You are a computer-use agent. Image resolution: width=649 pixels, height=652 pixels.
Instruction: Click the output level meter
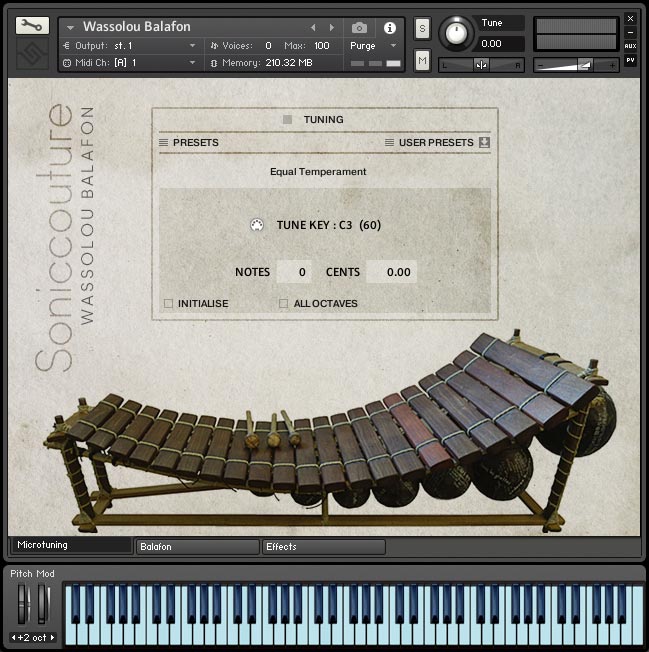576,34
